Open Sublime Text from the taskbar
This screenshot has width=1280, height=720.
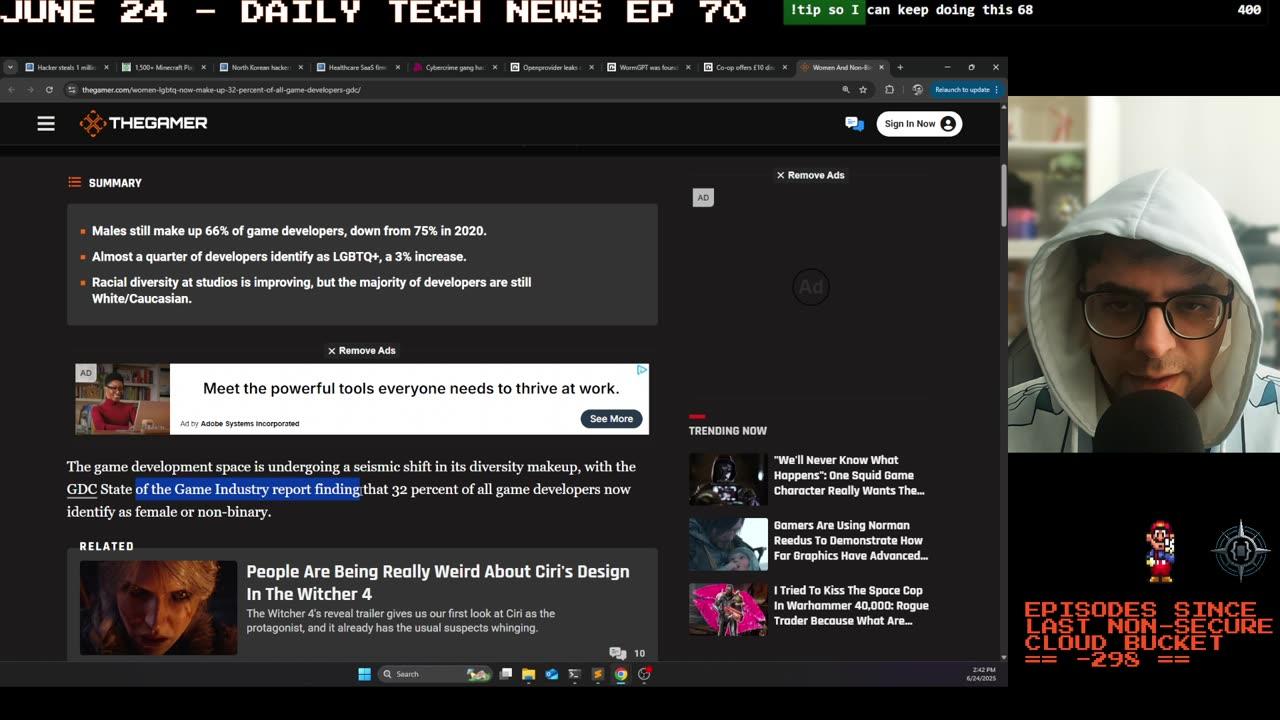598,674
